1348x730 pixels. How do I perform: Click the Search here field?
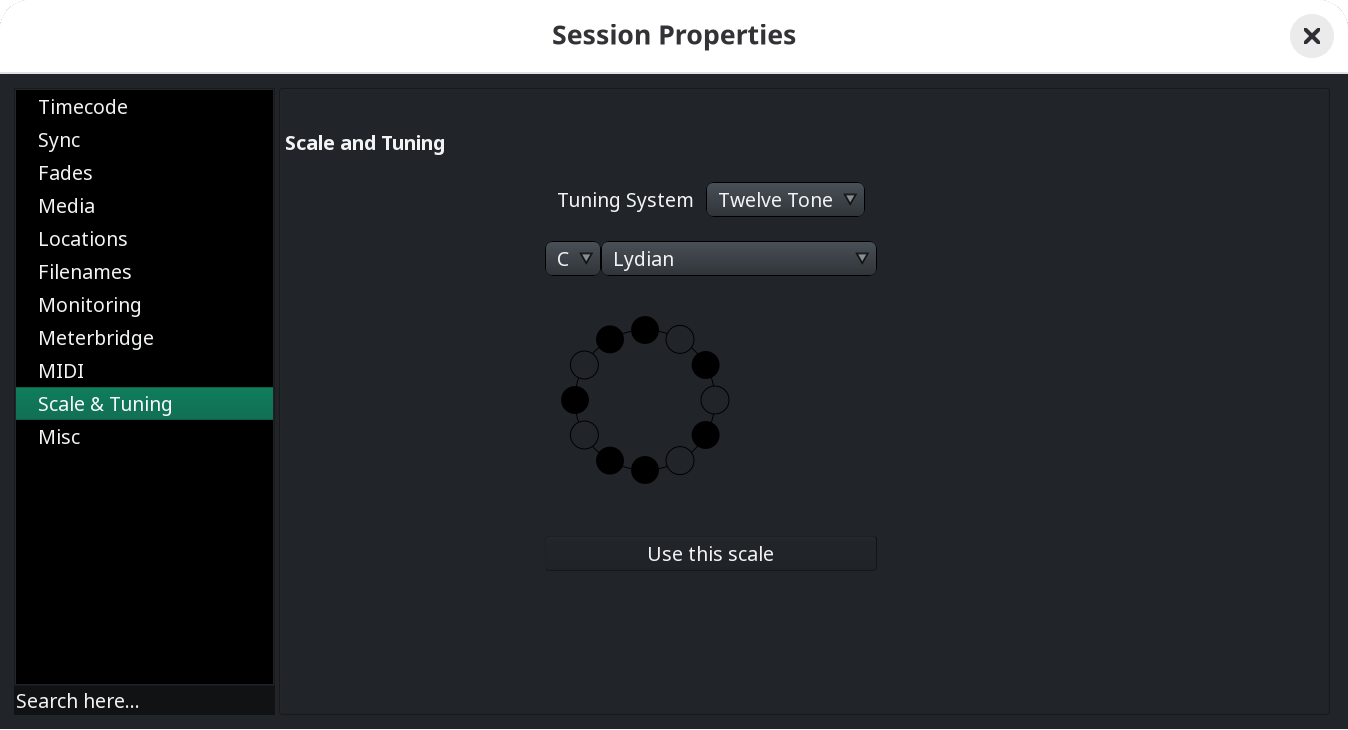click(144, 701)
